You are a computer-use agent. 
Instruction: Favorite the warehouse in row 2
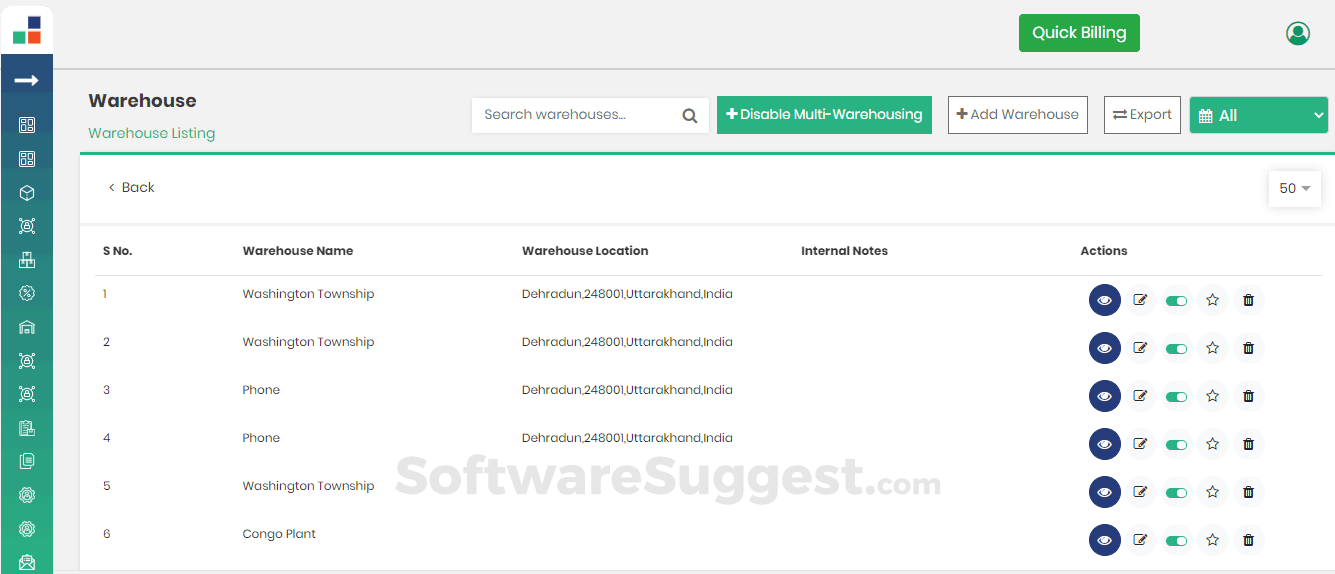(1212, 348)
